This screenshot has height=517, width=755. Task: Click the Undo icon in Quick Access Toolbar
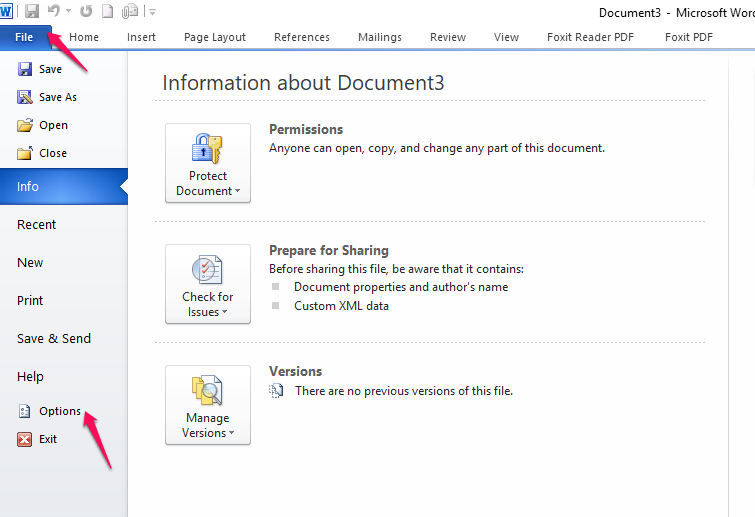(x=54, y=11)
